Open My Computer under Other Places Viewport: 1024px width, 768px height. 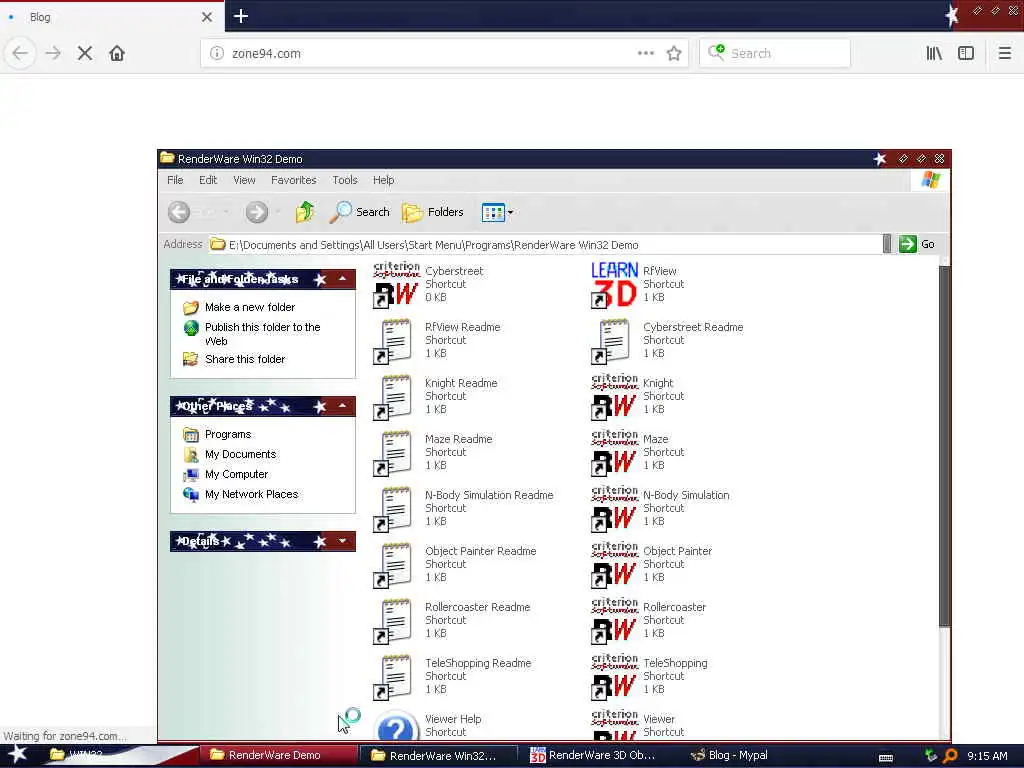[x=236, y=474]
